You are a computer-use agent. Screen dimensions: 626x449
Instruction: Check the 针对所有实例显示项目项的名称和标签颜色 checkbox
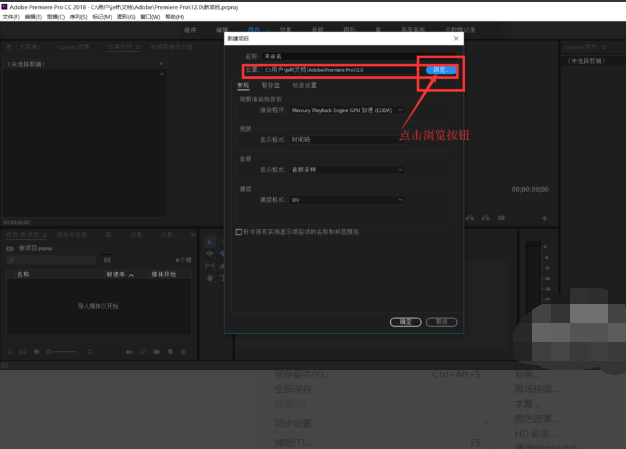coord(239,232)
